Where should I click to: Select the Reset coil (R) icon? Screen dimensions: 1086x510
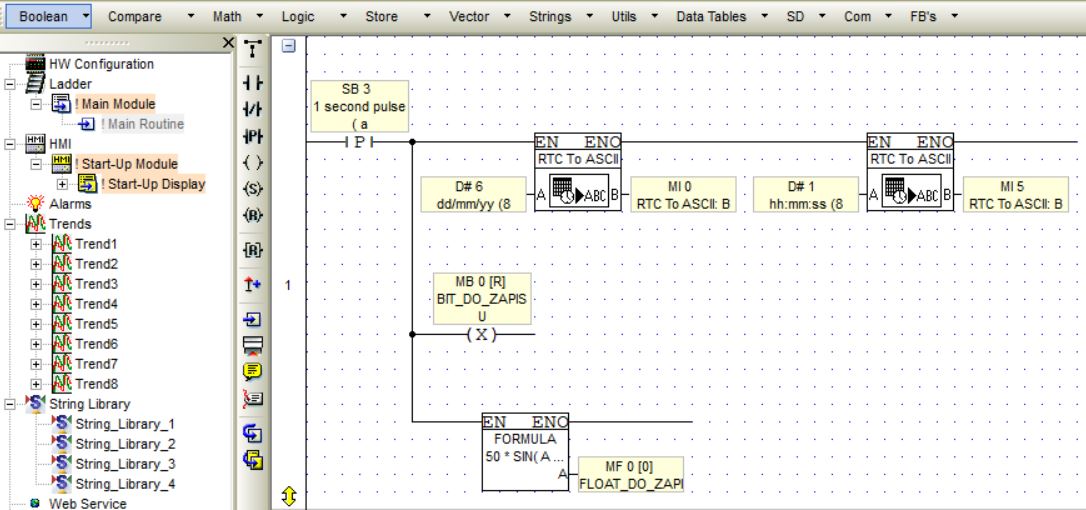(253, 216)
